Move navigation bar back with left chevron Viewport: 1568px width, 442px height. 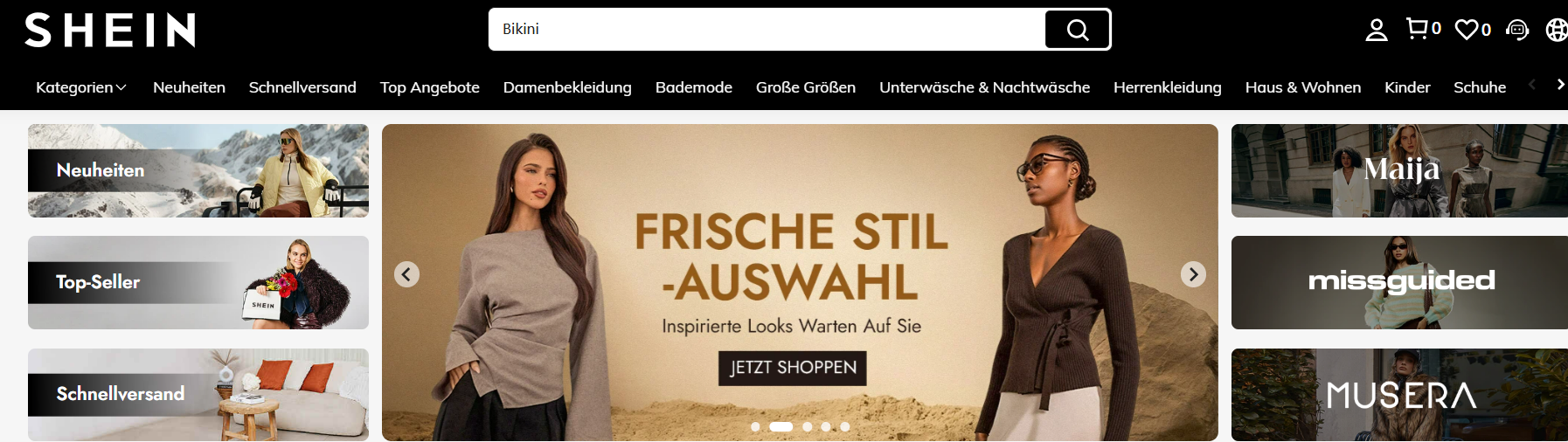1531,85
